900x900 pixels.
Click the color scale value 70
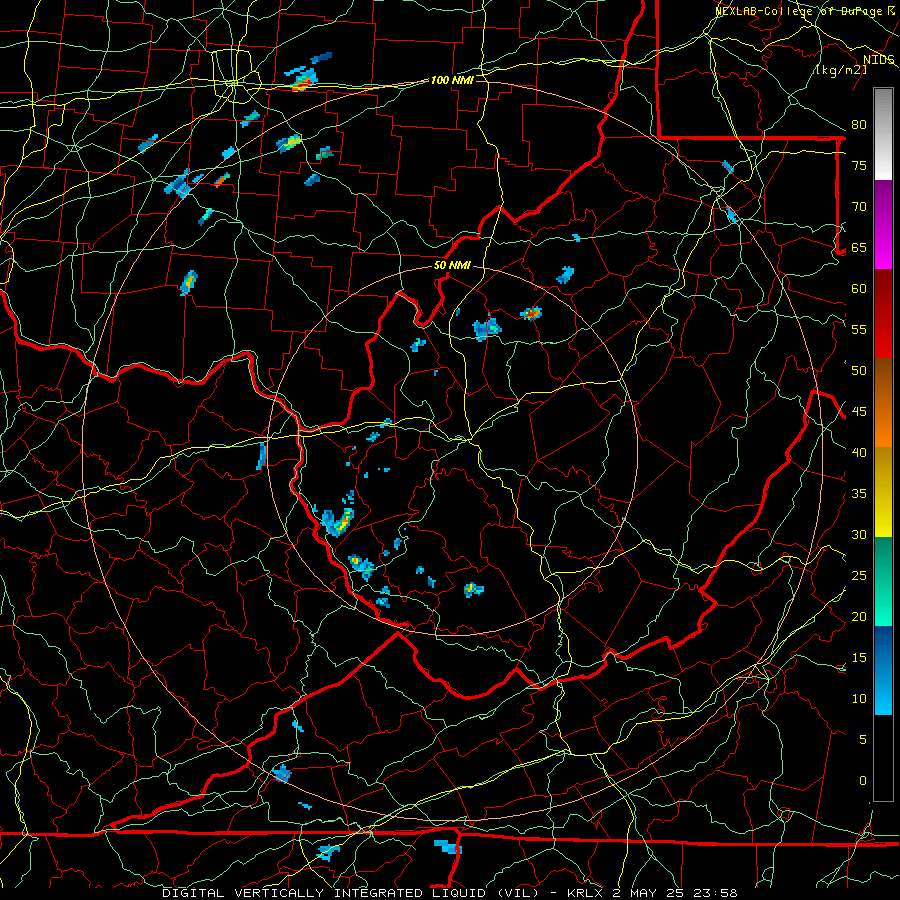pyautogui.click(x=859, y=207)
